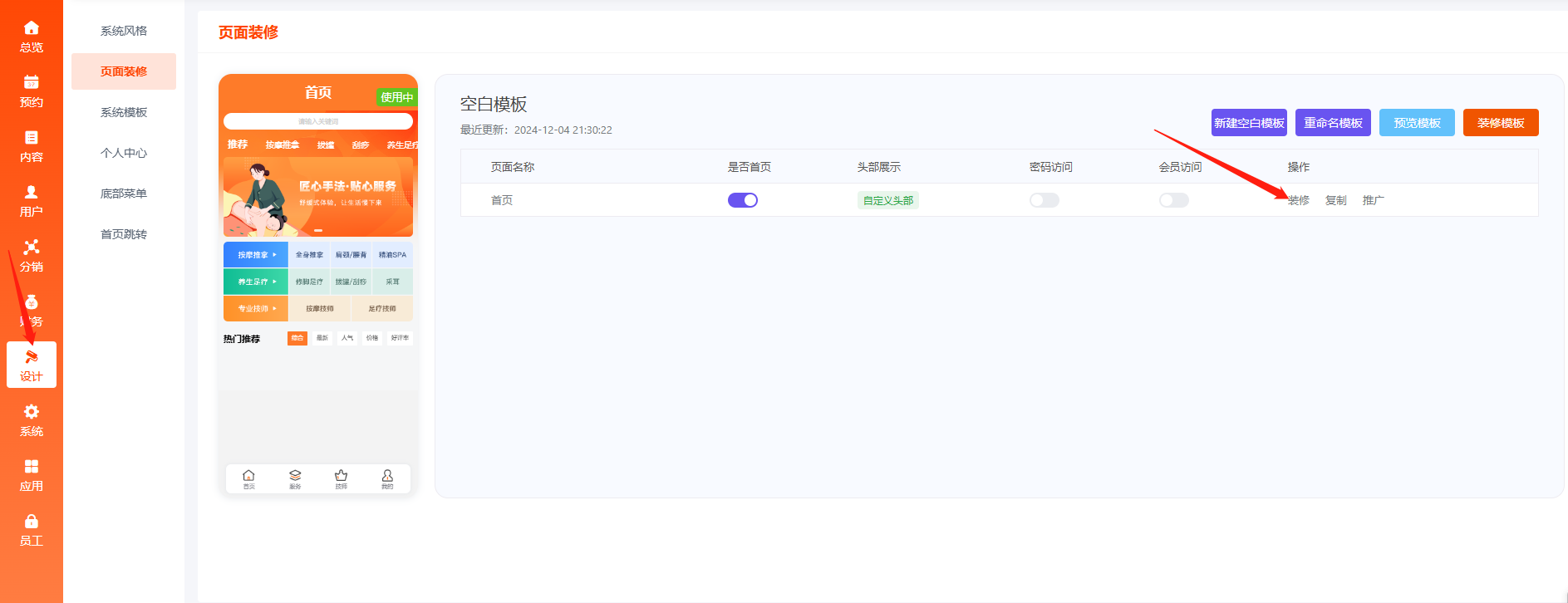Select 个人中心 in the submenu

coord(124,153)
